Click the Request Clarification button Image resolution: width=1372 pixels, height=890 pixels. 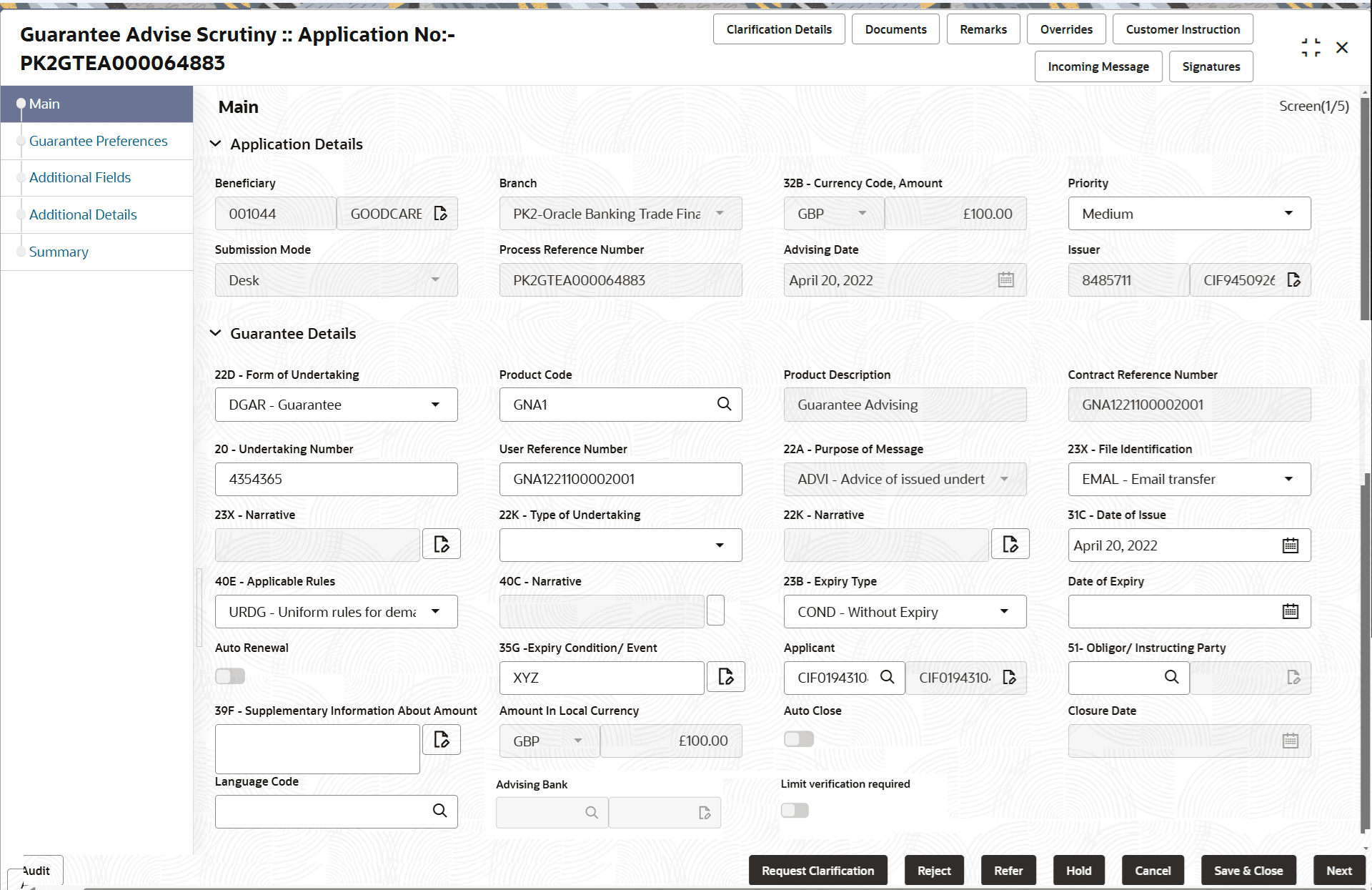click(x=817, y=870)
